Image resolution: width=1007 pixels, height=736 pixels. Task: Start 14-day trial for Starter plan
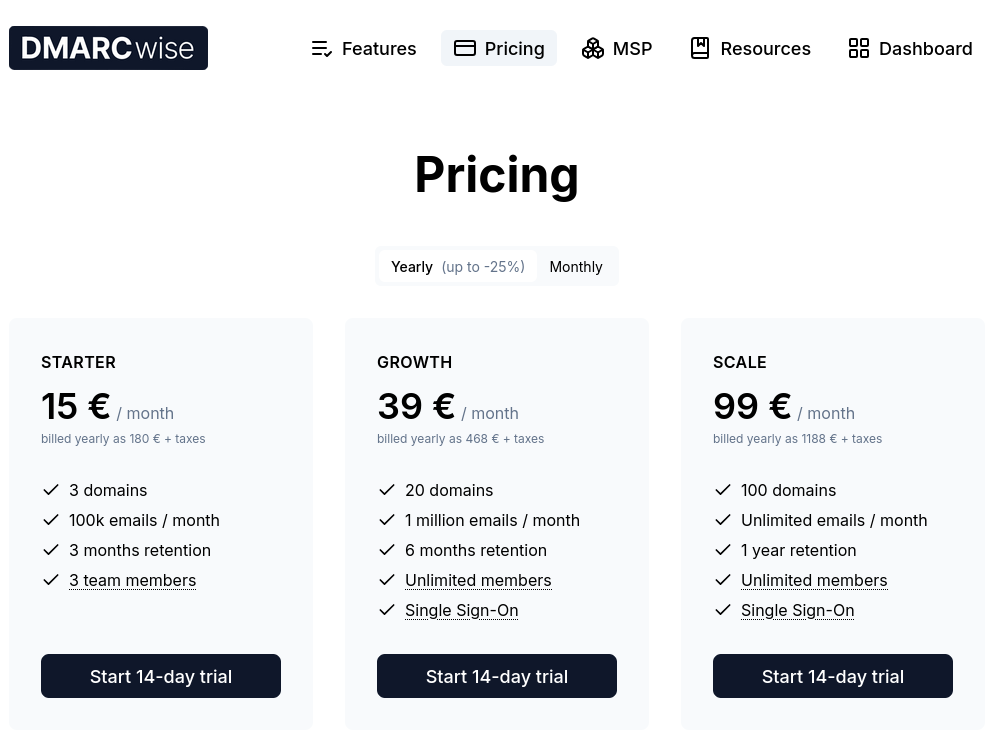161,676
